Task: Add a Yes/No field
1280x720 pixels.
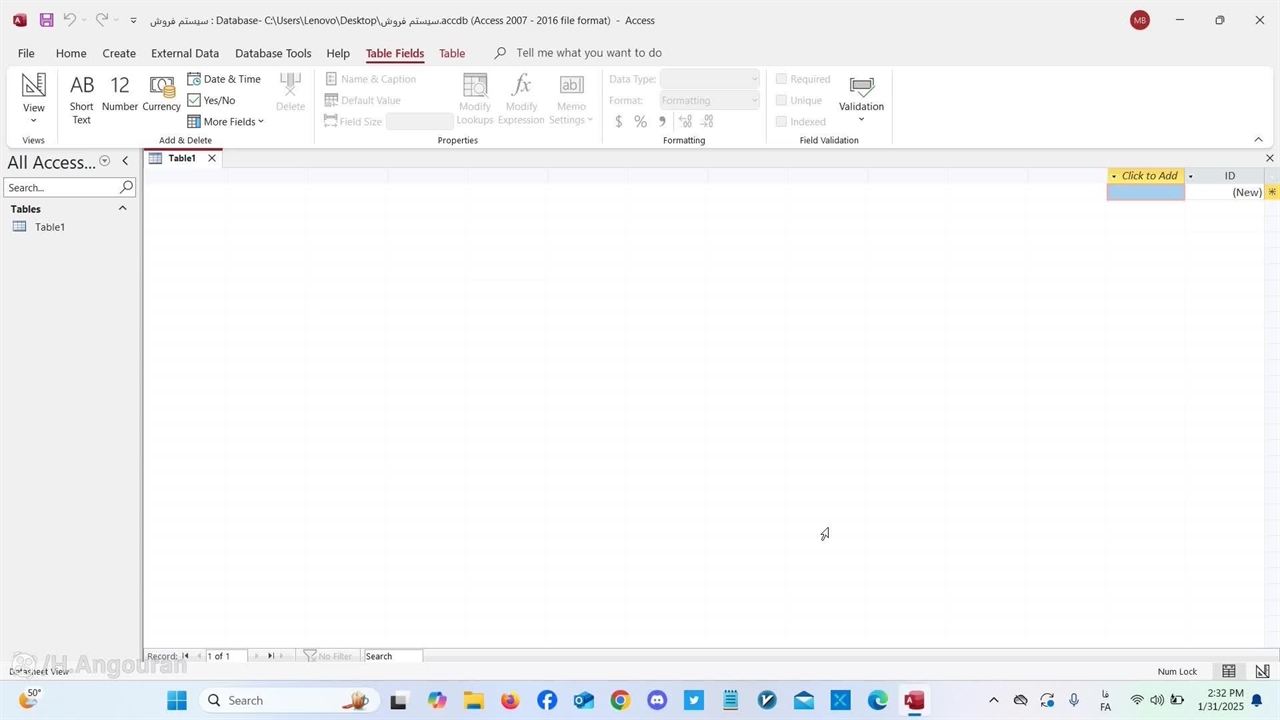Action: coord(211,100)
